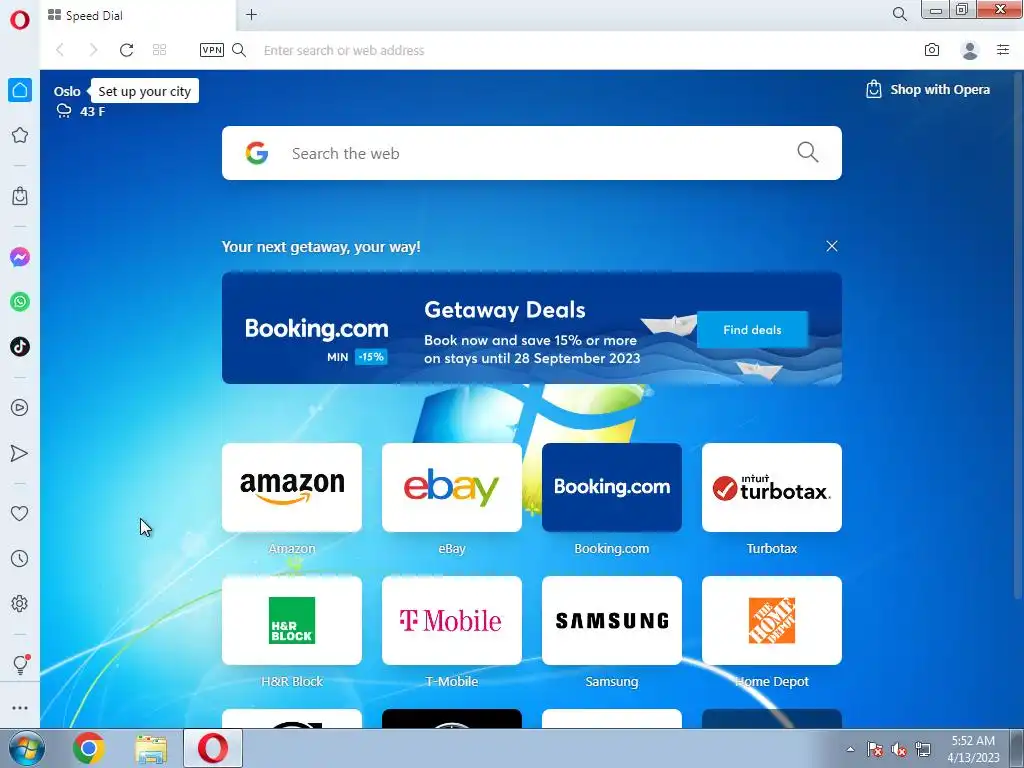Open the user profile avatar icon
The height and width of the screenshot is (768, 1024).
point(970,50)
